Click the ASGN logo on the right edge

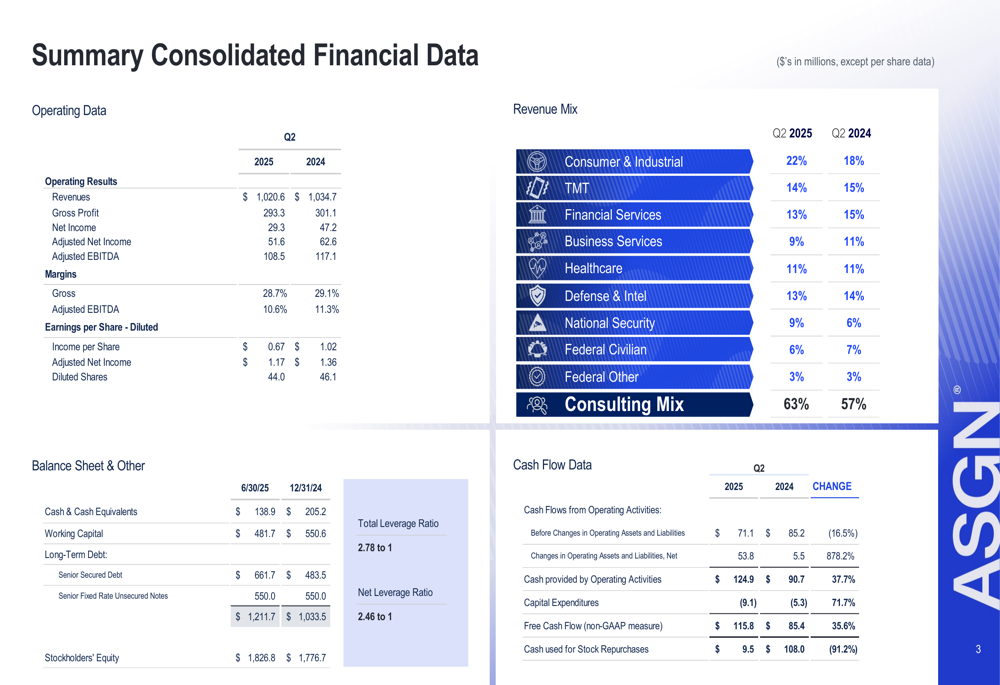click(x=971, y=501)
